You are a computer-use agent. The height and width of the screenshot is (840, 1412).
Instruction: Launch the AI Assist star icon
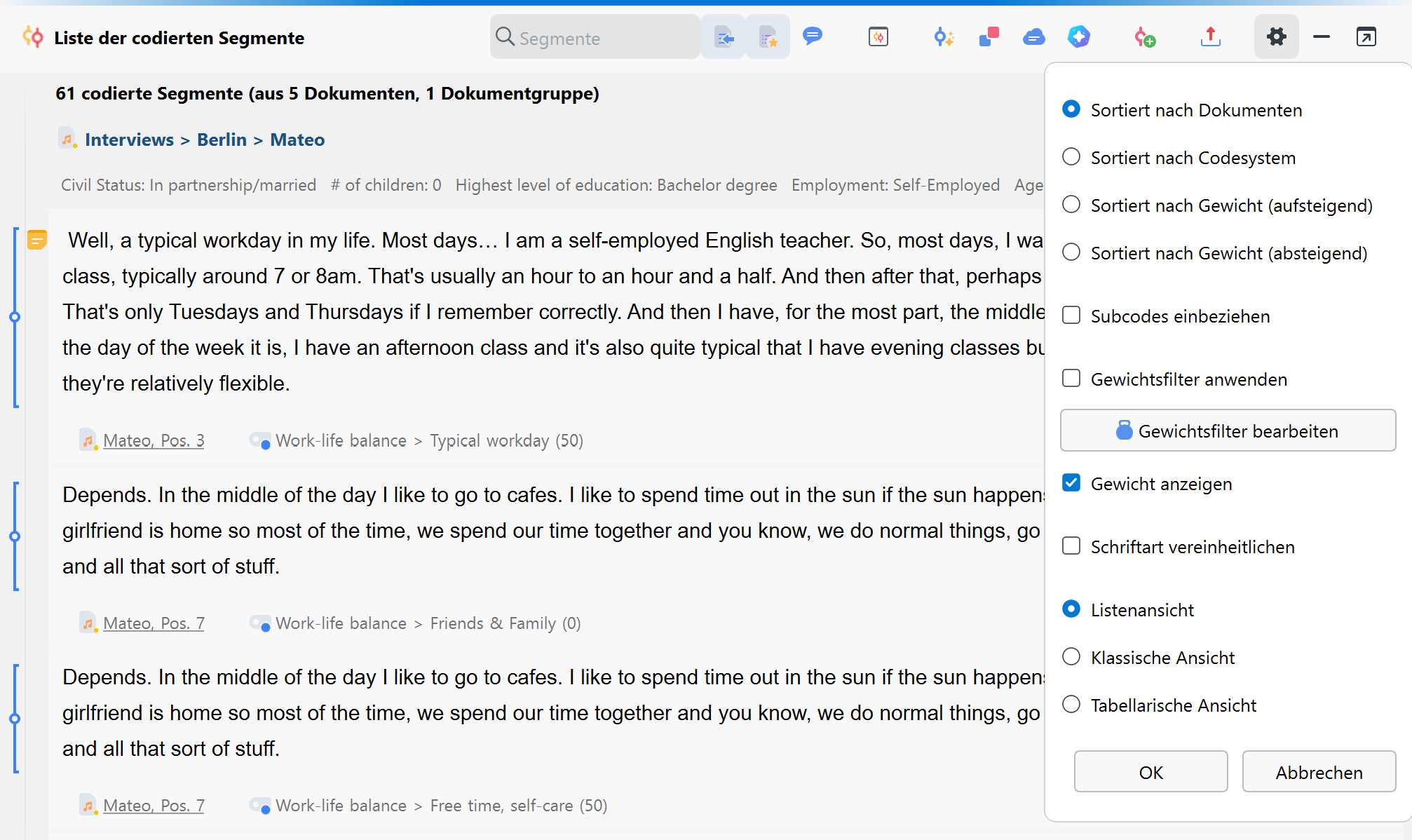click(1079, 36)
